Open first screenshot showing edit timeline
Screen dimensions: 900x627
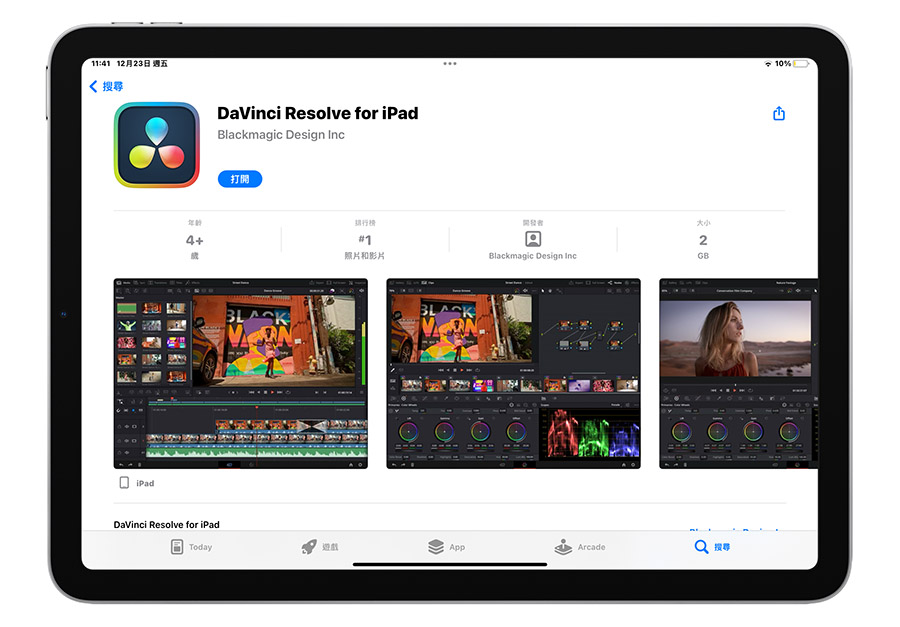tap(241, 373)
